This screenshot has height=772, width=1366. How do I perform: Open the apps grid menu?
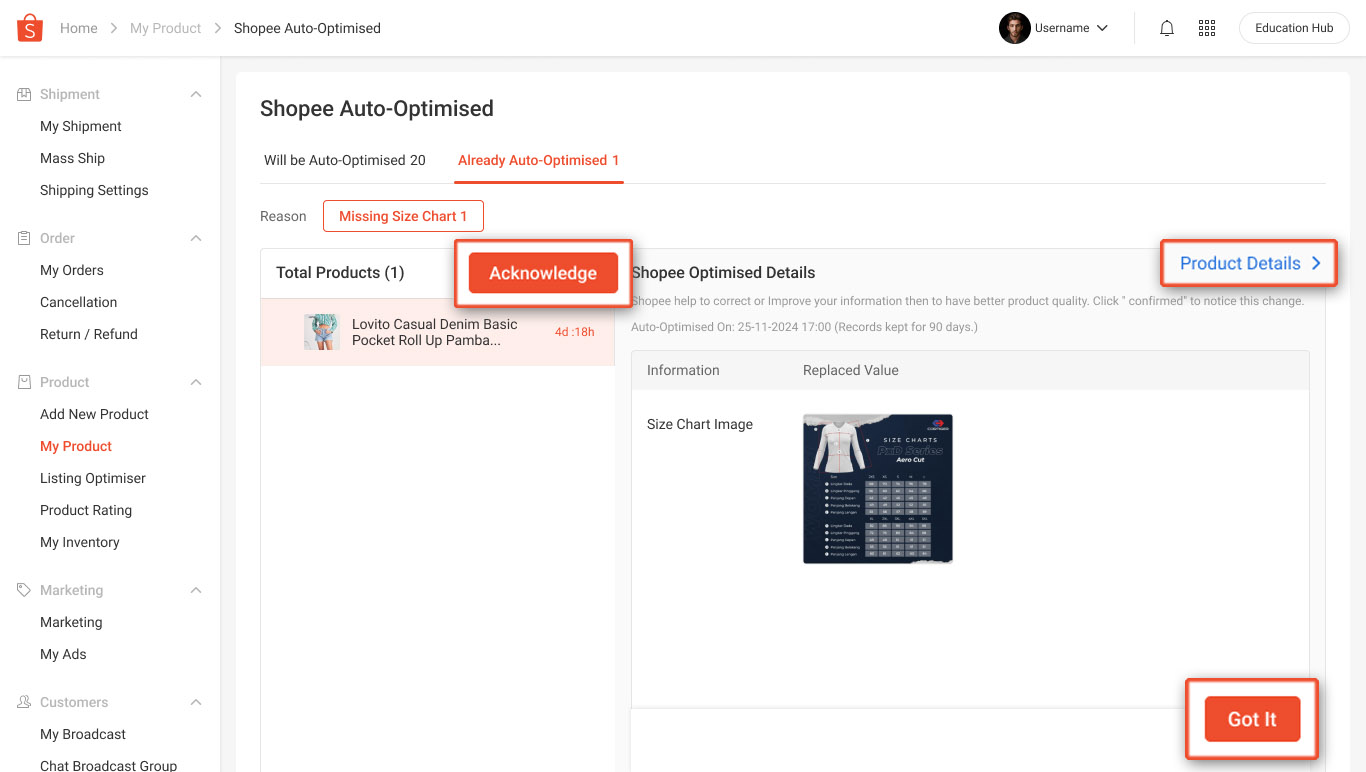pyautogui.click(x=1207, y=28)
